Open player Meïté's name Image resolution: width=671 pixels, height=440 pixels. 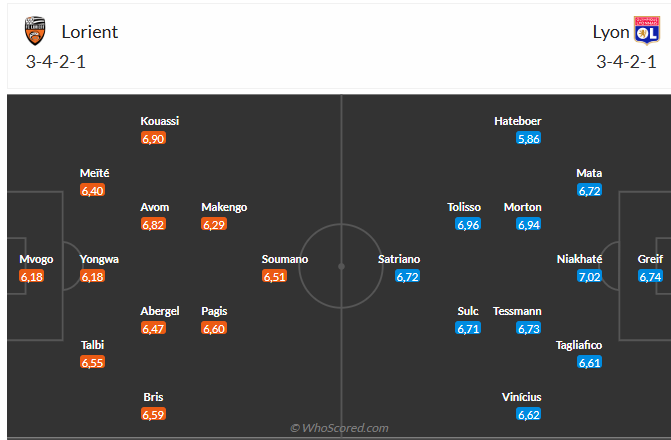(94, 173)
